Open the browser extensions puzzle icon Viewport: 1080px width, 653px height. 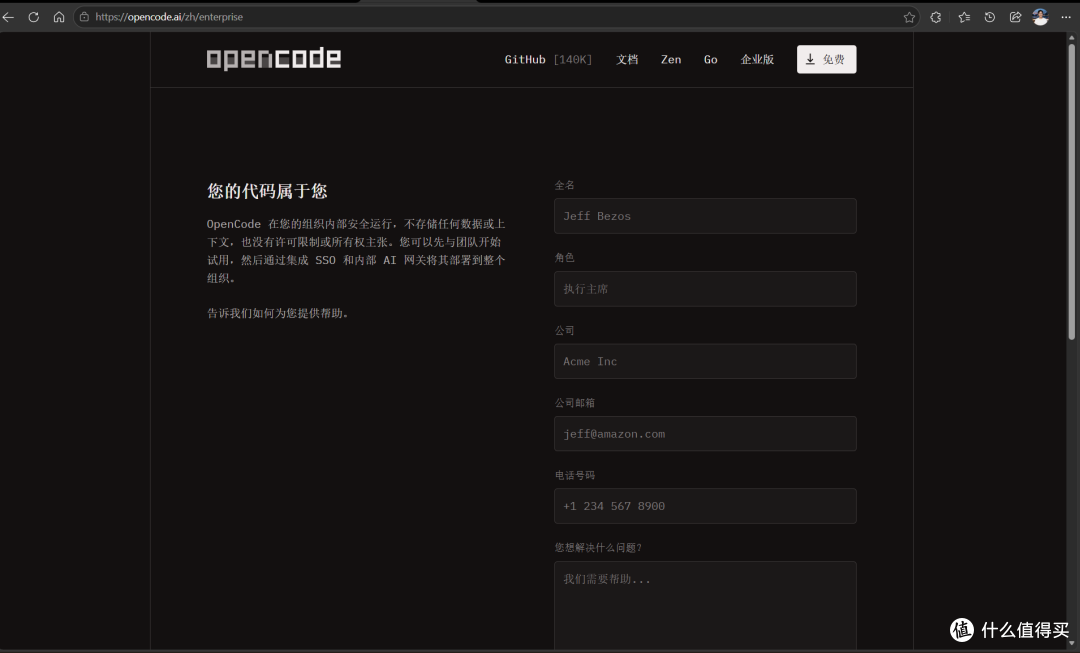pyautogui.click(x=935, y=17)
